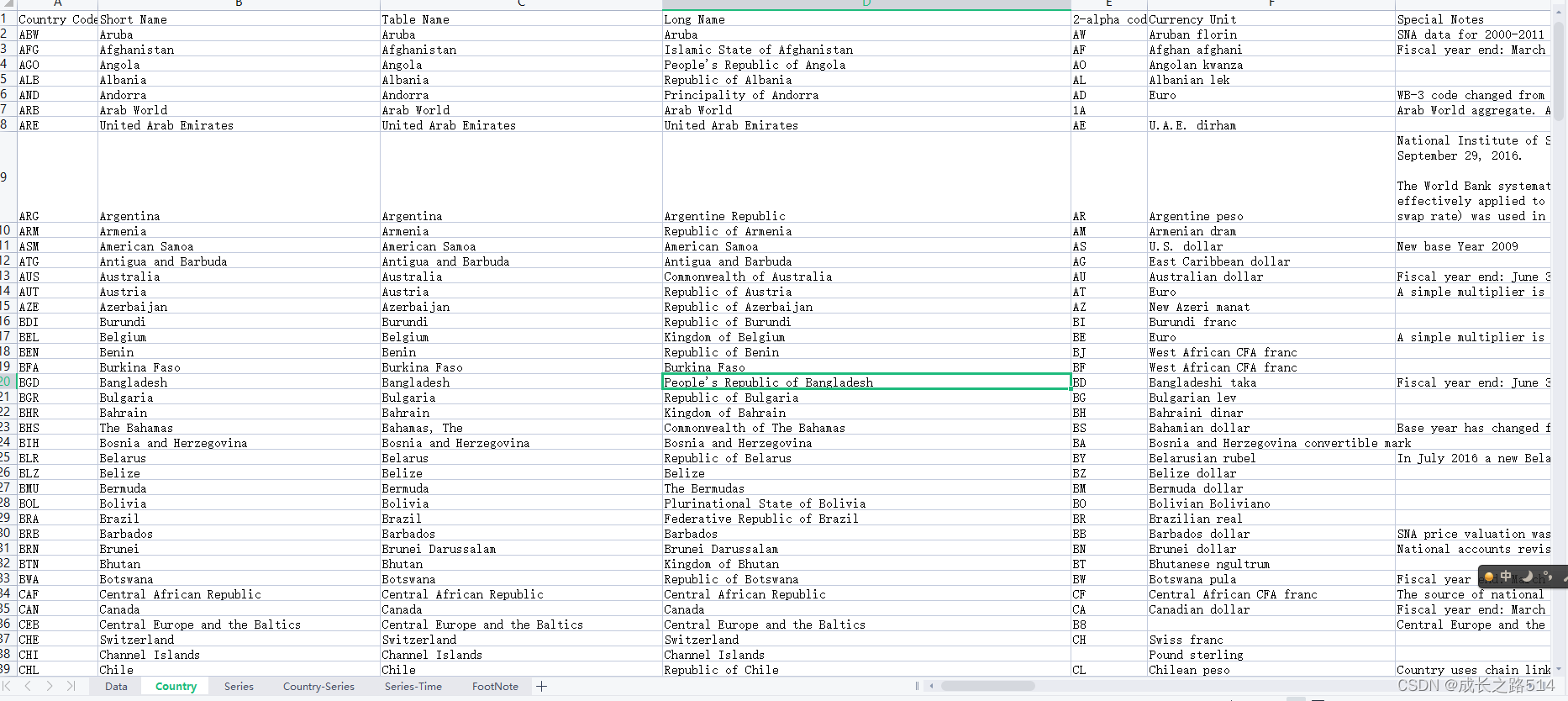Click the vertical scrollbar down arrow
This screenshot has height=701, width=1568.
tap(1560, 669)
